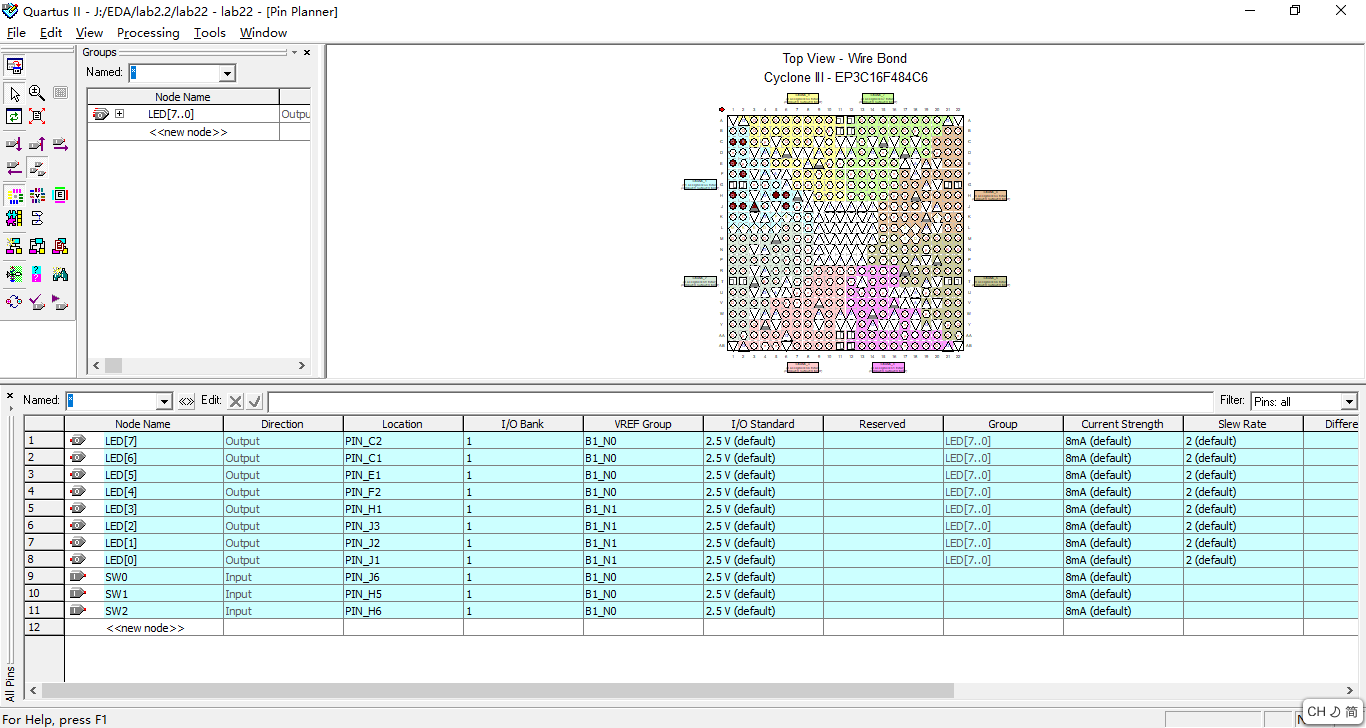
Task: Open the Processing menu
Action: click(148, 33)
